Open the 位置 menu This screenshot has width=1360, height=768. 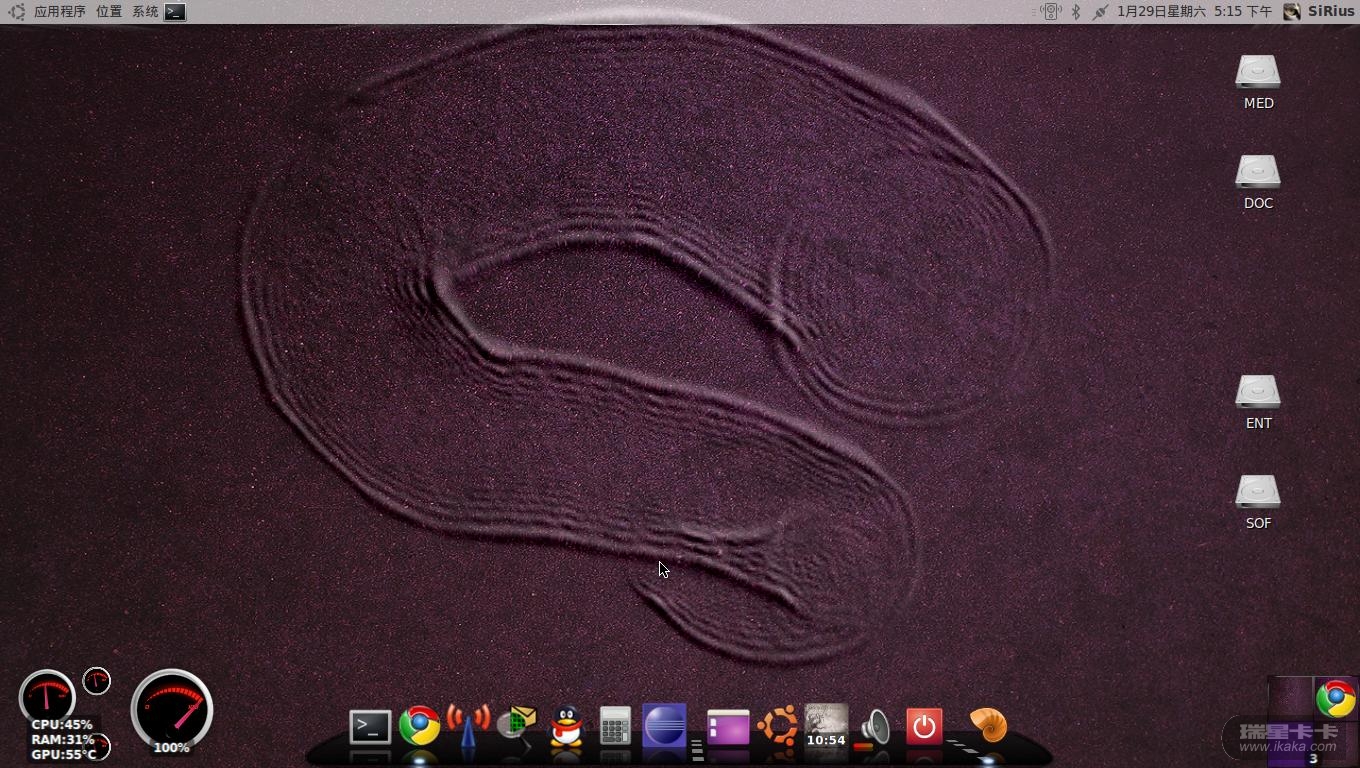(x=109, y=12)
